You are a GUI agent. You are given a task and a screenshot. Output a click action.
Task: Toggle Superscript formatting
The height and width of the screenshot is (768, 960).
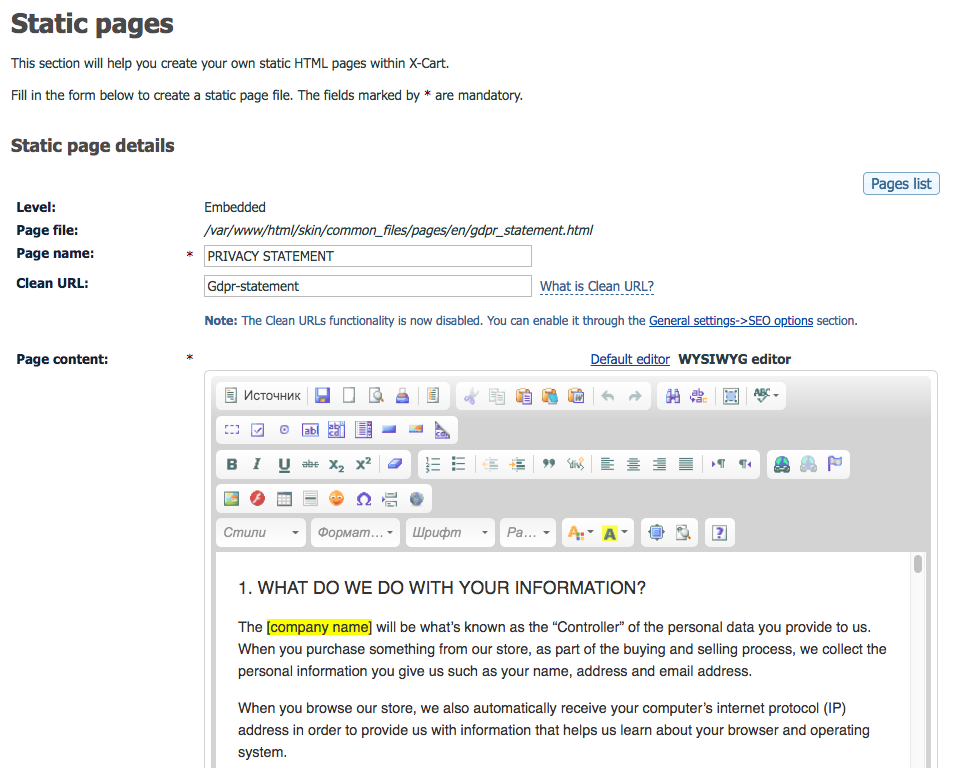point(363,464)
